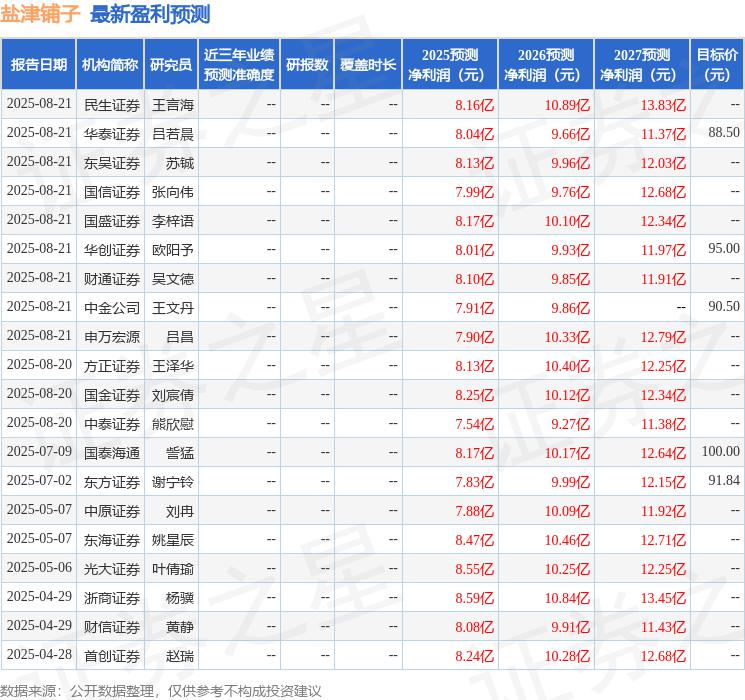This screenshot has width=745, height=700.
Task: Click analyst name 熊欣慰
Action: click(172, 424)
